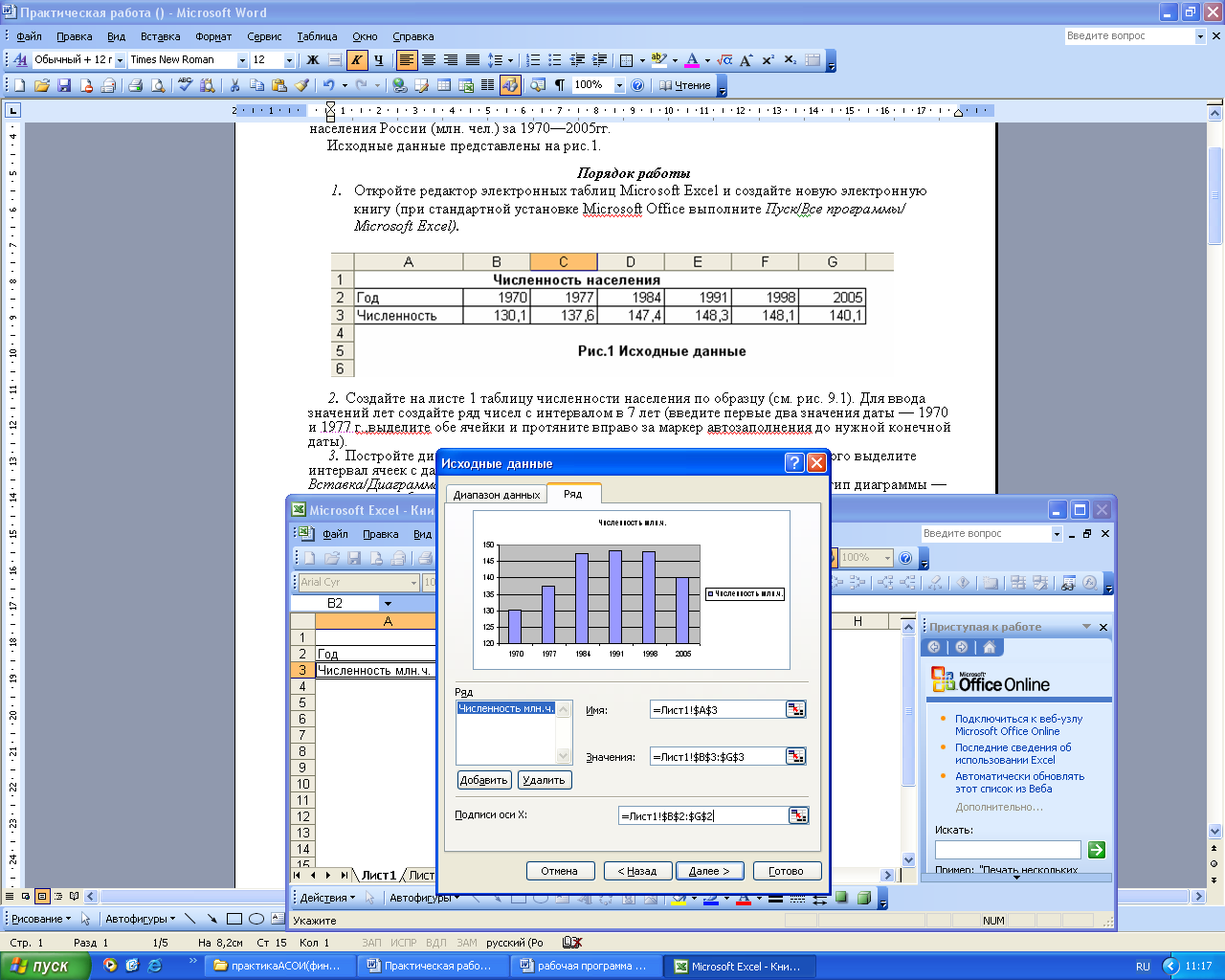
Task: Open 'Подключиться к веб-узлу Microsoft Office Online' link
Action: click(1018, 724)
